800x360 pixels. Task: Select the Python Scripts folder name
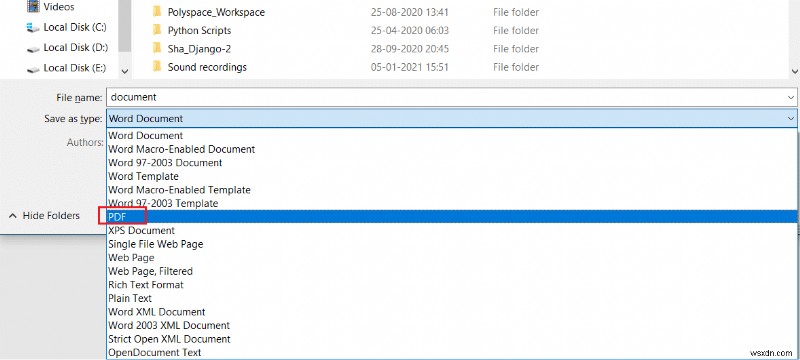click(x=199, y=31)
